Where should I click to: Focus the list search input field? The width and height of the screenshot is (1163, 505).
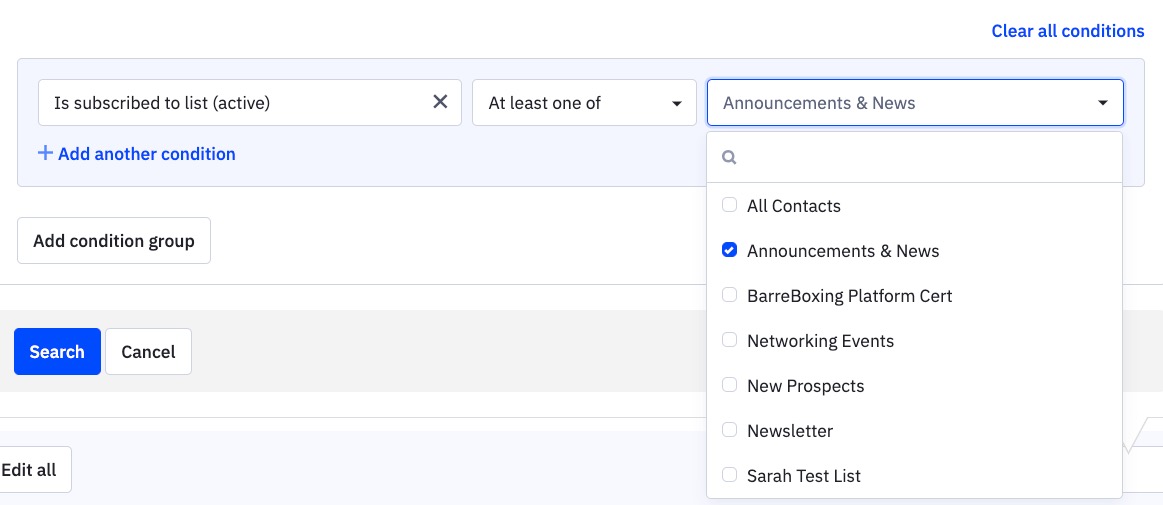(x=915, y=157)
